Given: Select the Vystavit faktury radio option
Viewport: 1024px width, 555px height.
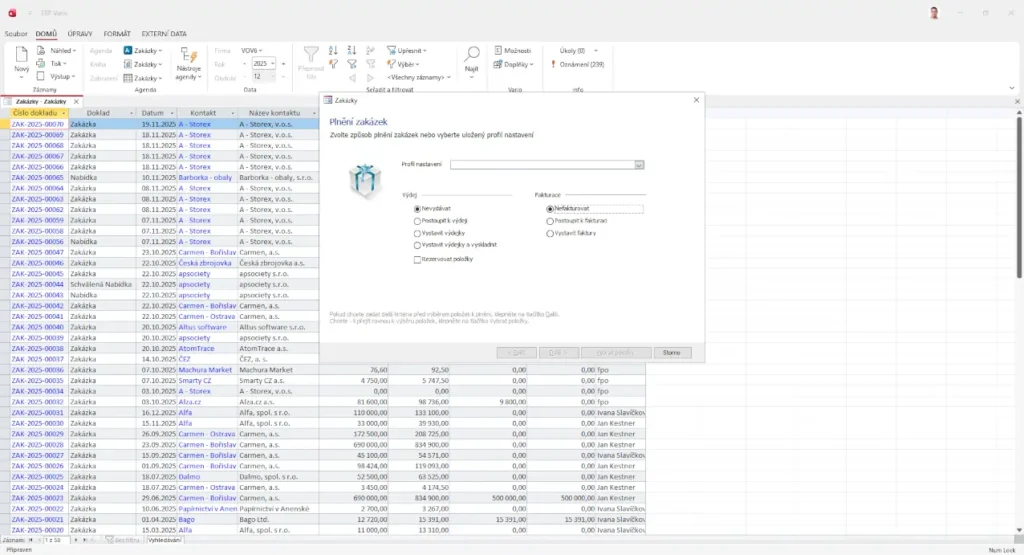Looking at the screenshot, I should [x=550, y=233].
